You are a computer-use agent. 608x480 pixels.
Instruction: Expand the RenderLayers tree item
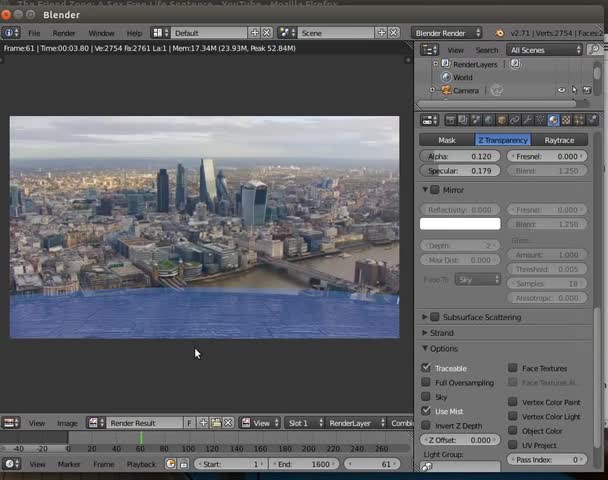[435, 64]
